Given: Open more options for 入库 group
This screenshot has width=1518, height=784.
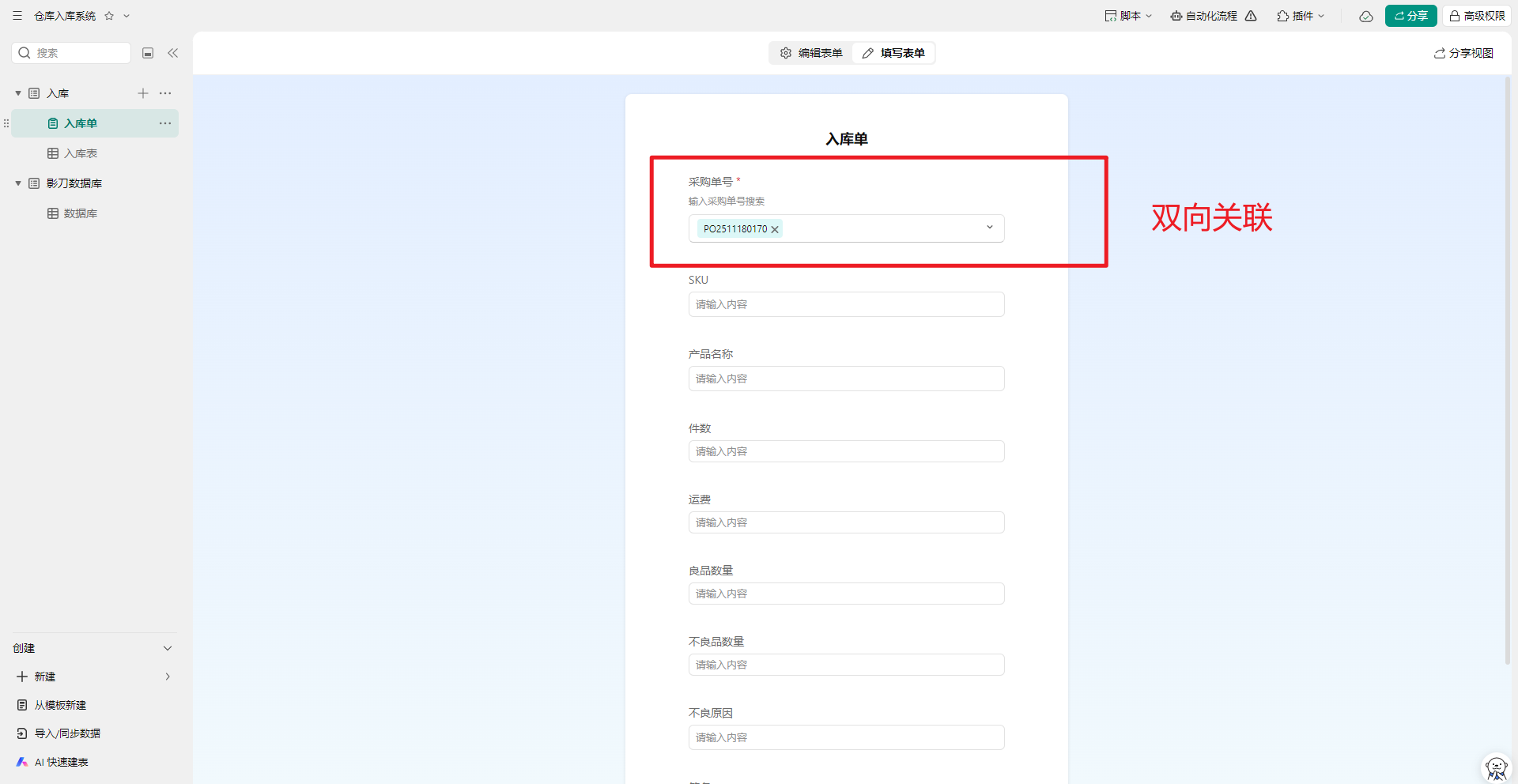Looking at the screenshot, I should pos(165,93).
